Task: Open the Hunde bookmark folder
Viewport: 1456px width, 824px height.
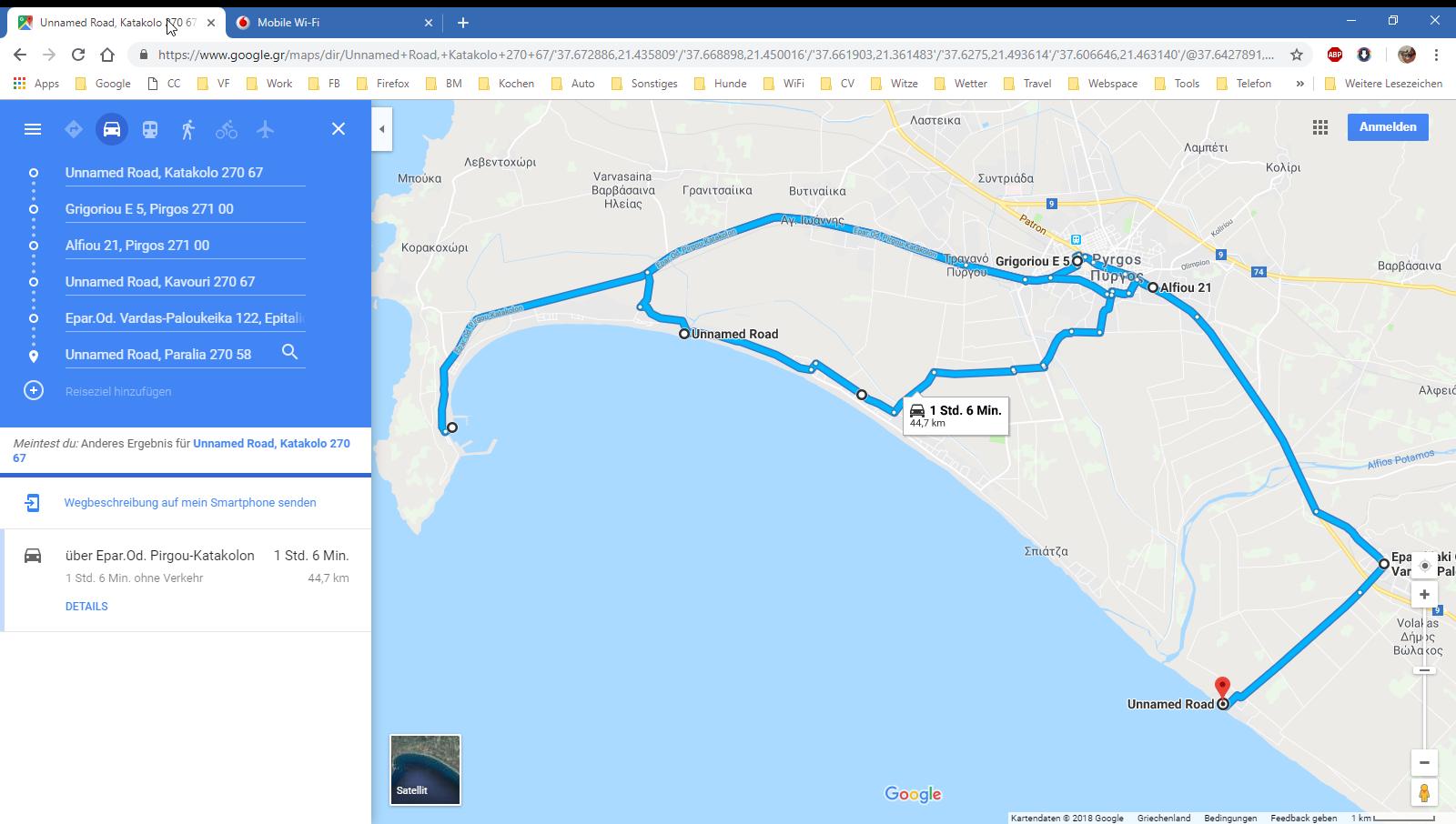Action: tap(720, 83)
